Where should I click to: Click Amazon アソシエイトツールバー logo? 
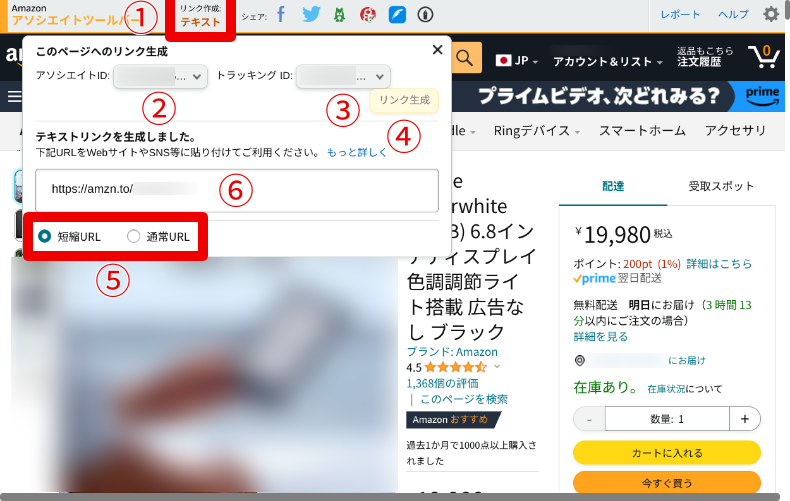(71, 15)
